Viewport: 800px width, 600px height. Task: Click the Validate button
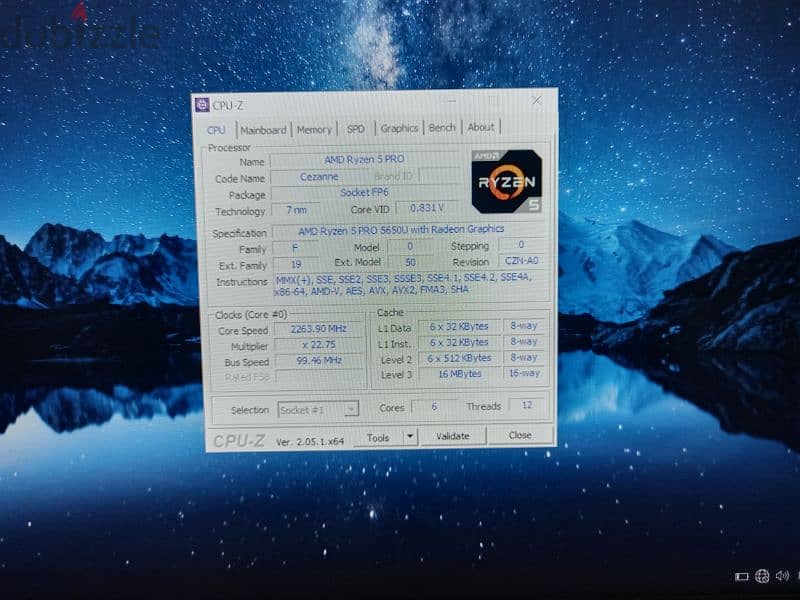click(453, 436)
